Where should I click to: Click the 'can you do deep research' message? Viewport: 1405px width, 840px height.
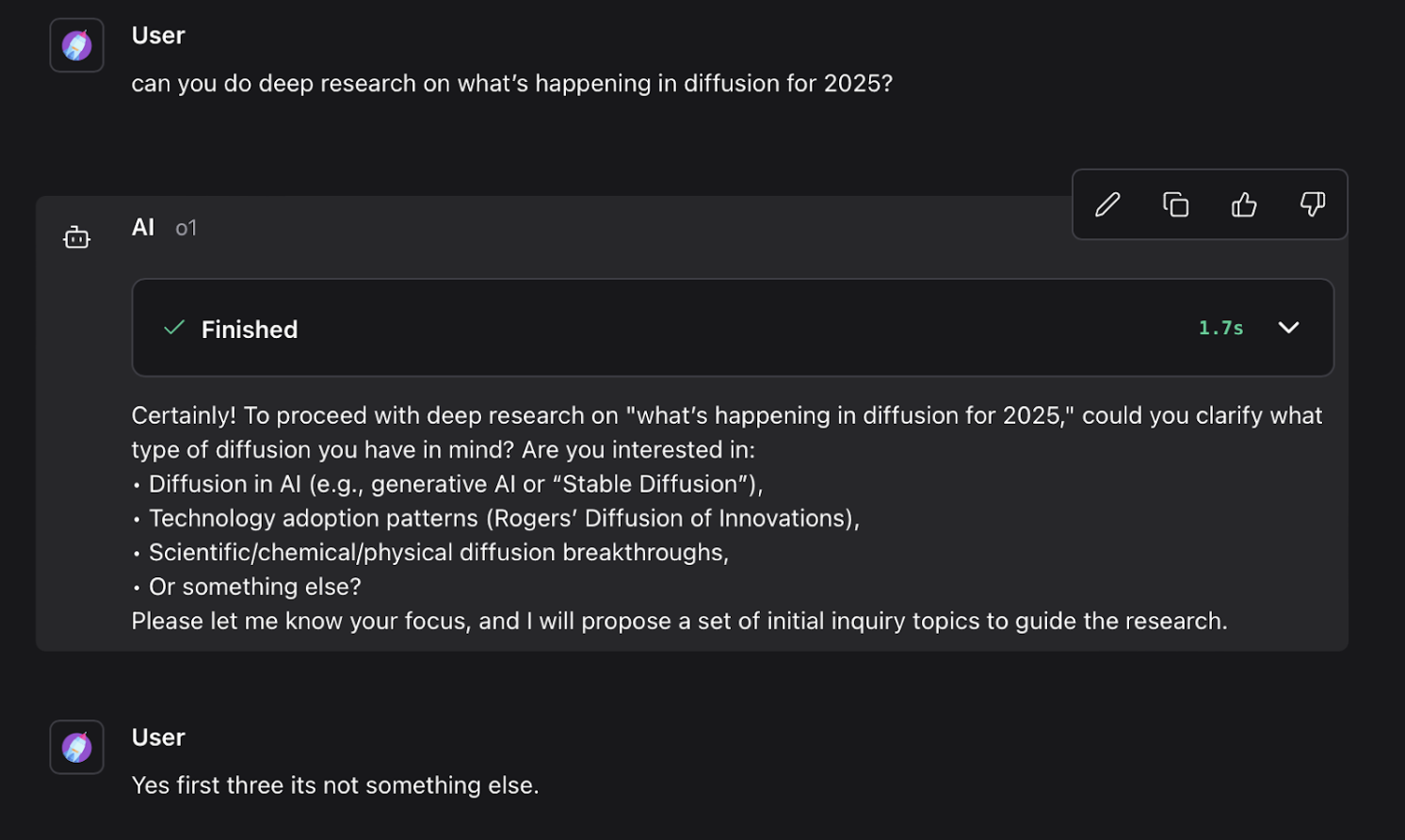[x=511, y=84]
